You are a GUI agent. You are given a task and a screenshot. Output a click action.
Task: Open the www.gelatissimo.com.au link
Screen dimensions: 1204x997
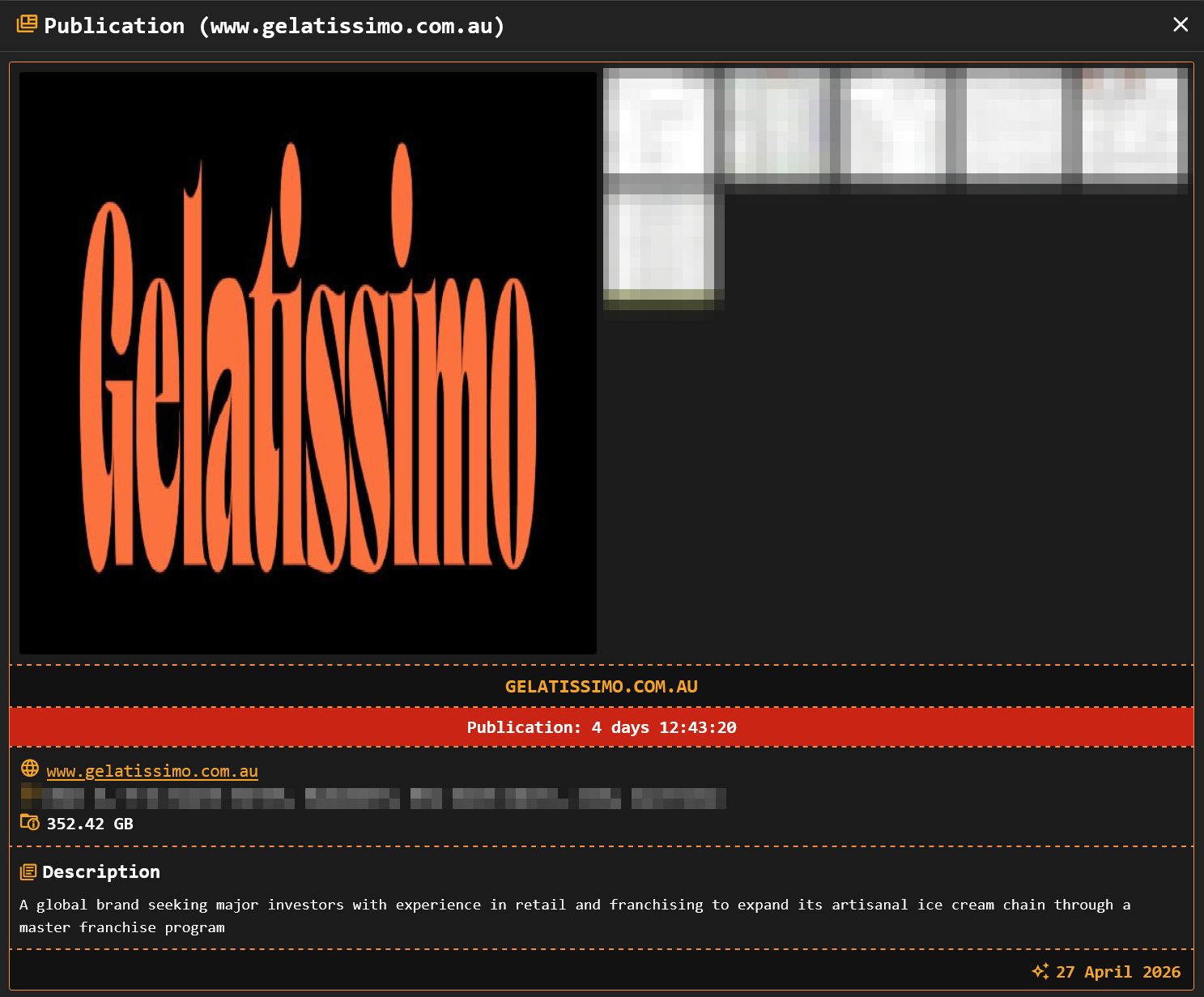coord(152,771)
